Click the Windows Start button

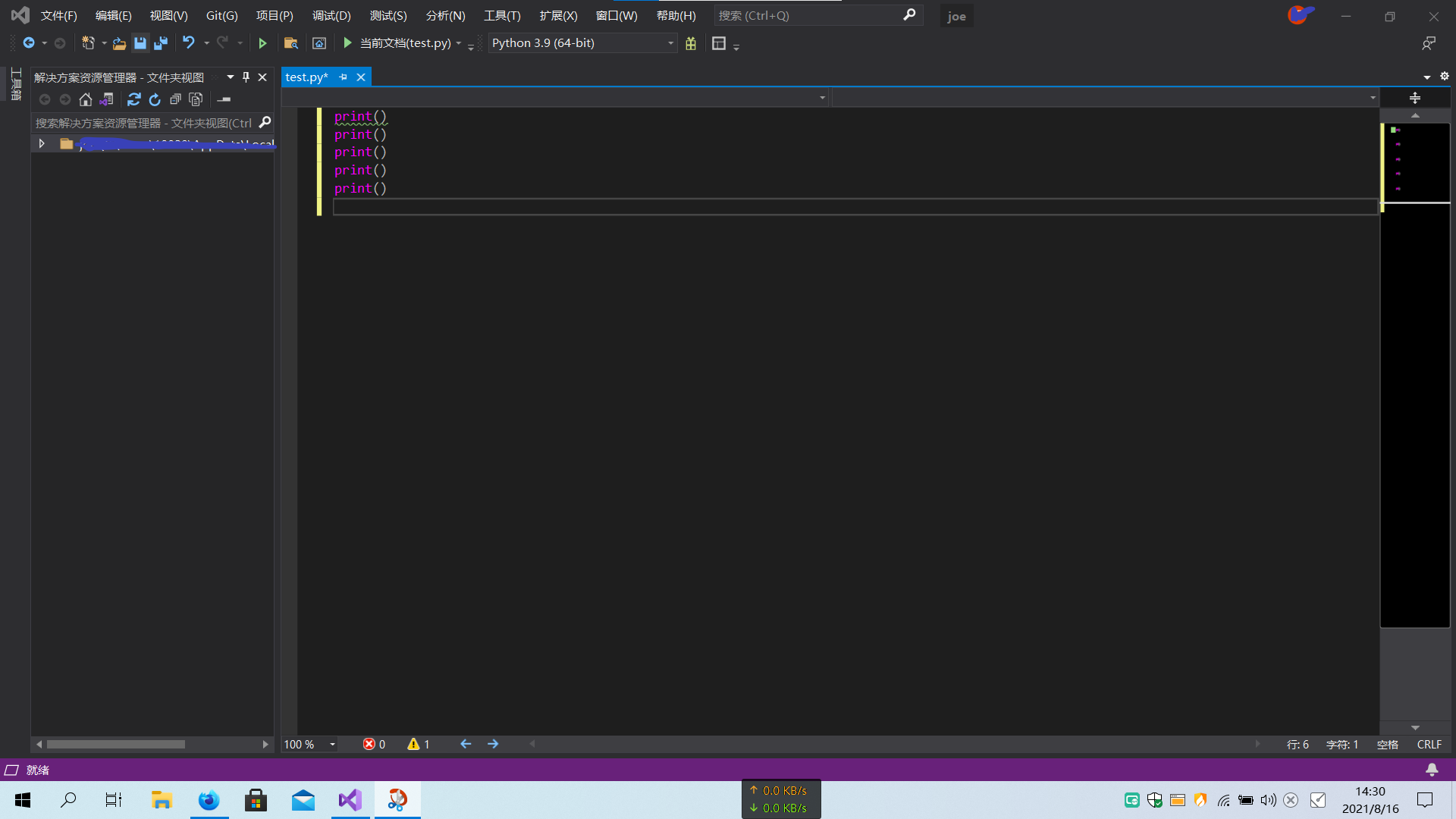click(23, 800)
